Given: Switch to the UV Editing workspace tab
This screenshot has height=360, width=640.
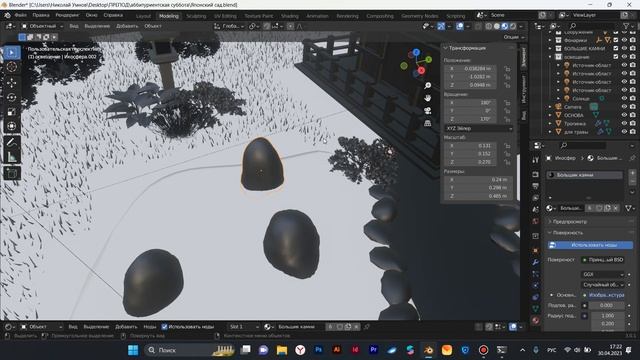Looking at the screenshot, I should (x=225, y=16).
